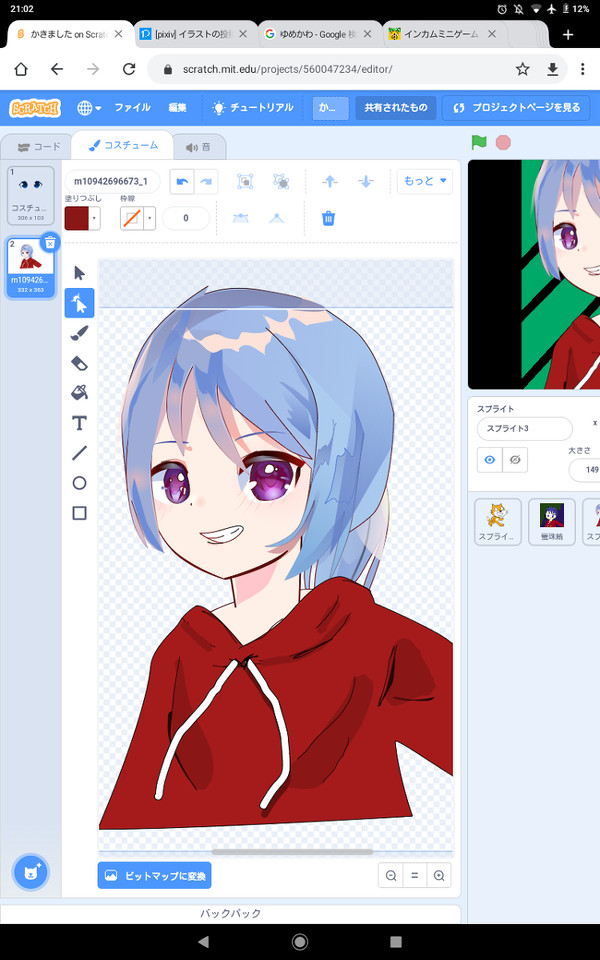Delete costume 2 using trash badge
This screenshot has width=600, height=960.
coord(50,242)
